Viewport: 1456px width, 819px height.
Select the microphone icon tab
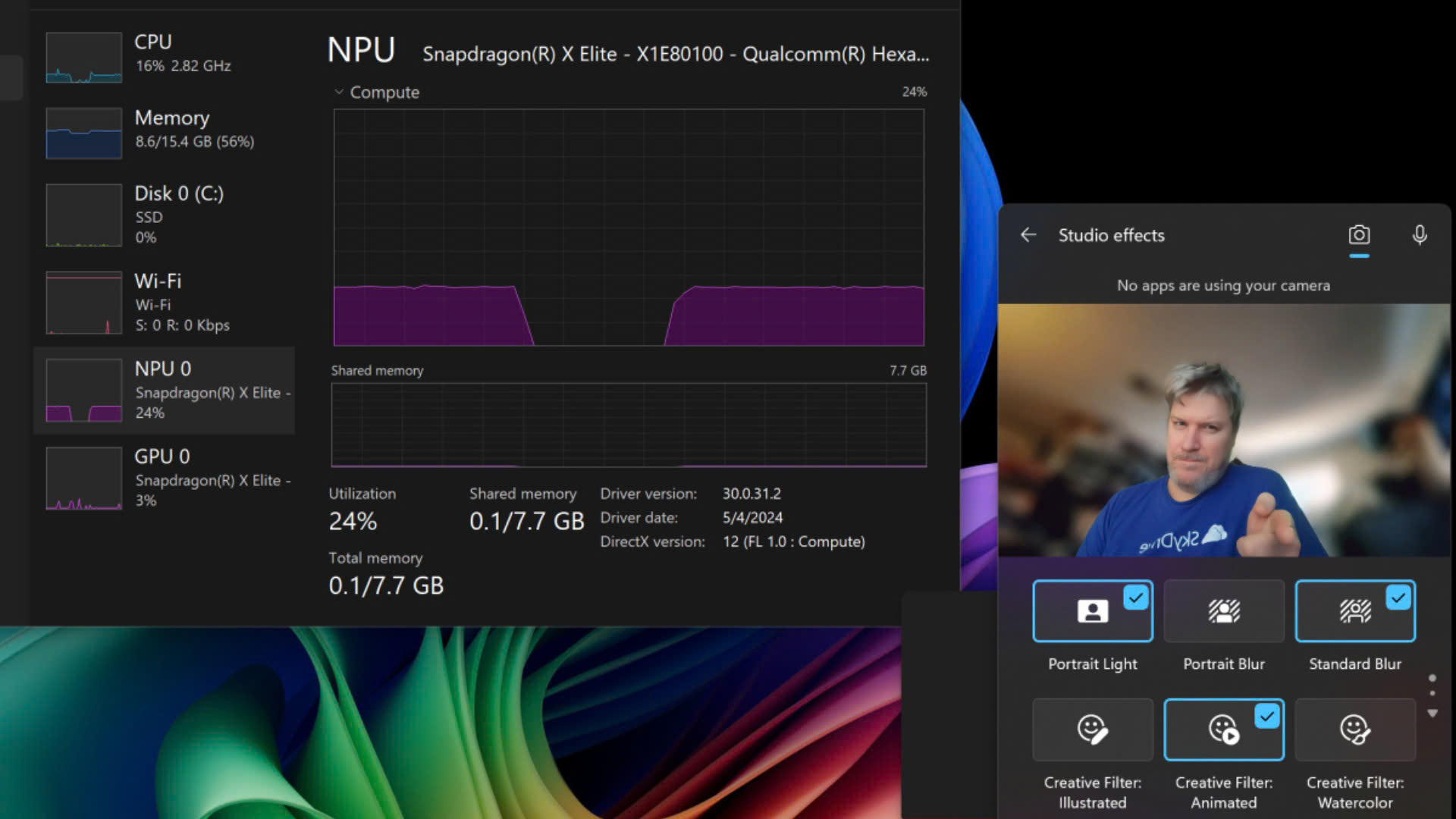click(x=1420, y=235)
